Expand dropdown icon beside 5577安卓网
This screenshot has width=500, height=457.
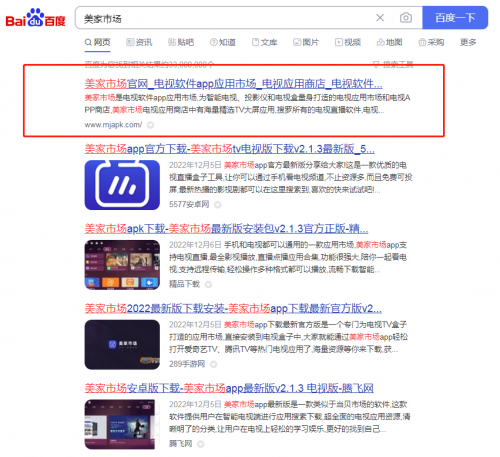pyautogui.click(x=218, y=205)
